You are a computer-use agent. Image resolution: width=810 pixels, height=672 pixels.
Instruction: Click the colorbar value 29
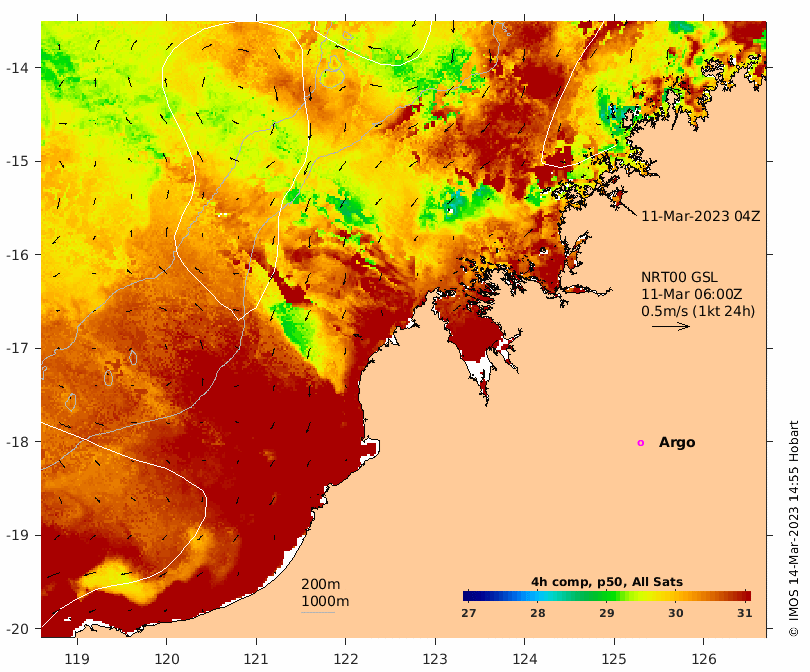607,613
